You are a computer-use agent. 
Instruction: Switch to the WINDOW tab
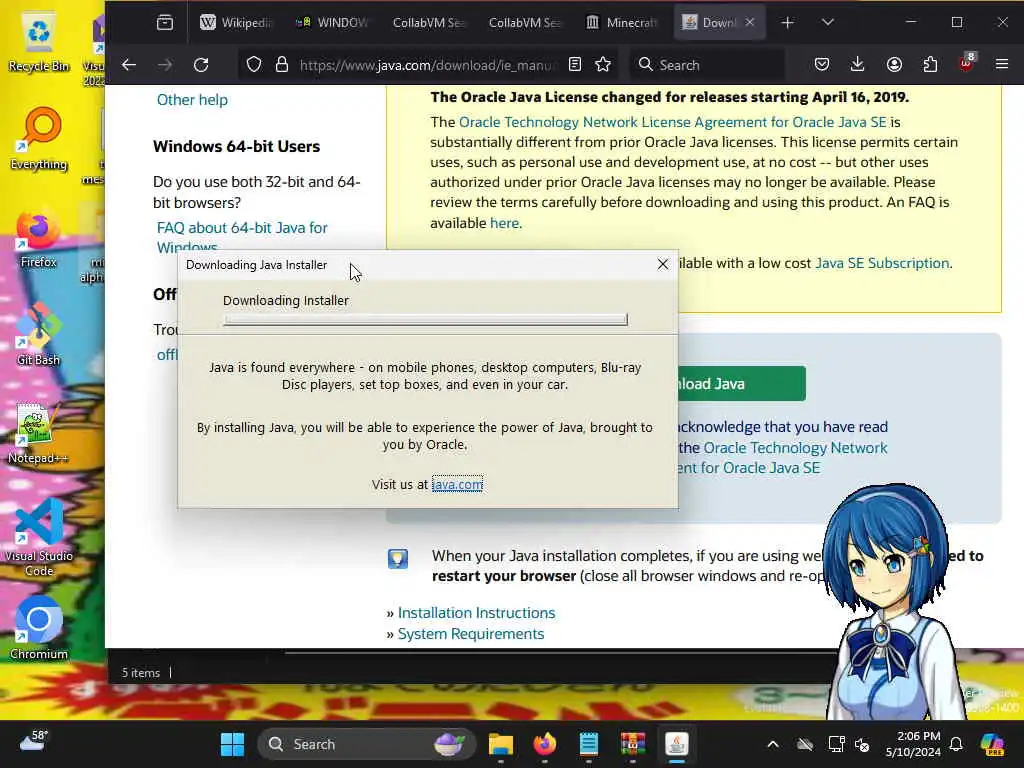click(332, 23)
